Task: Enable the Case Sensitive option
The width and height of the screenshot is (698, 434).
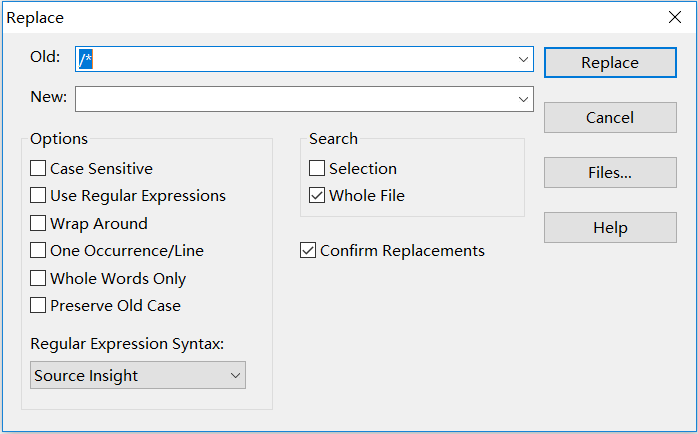Action: 39,169
